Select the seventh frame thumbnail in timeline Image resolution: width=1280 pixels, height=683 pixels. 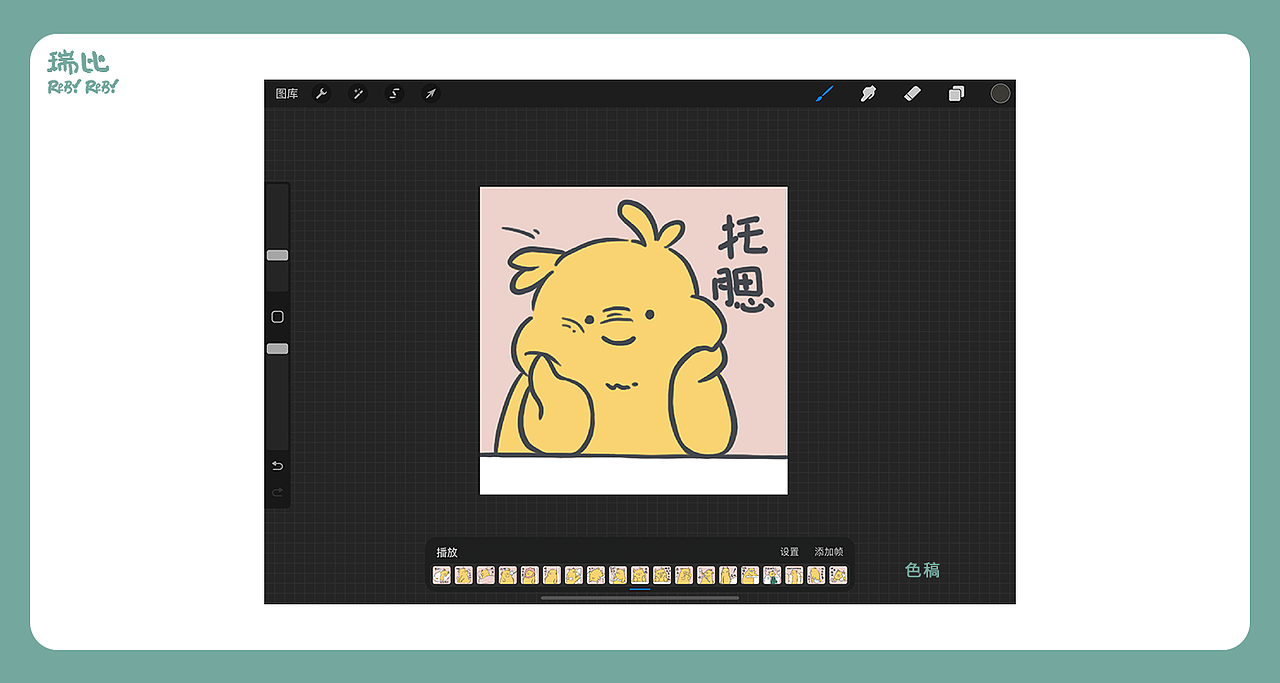[x=574, y=575]
